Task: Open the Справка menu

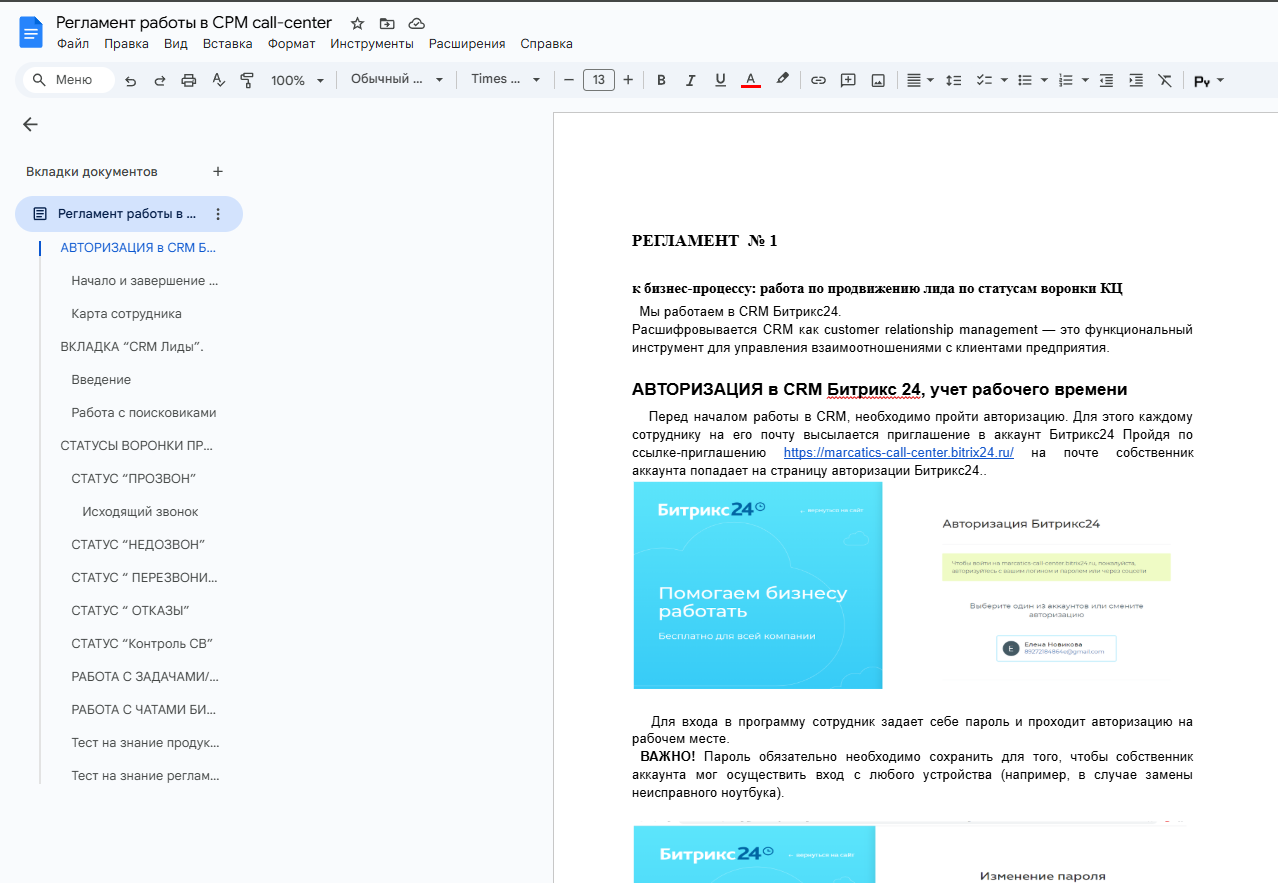Action: [547, 44]
